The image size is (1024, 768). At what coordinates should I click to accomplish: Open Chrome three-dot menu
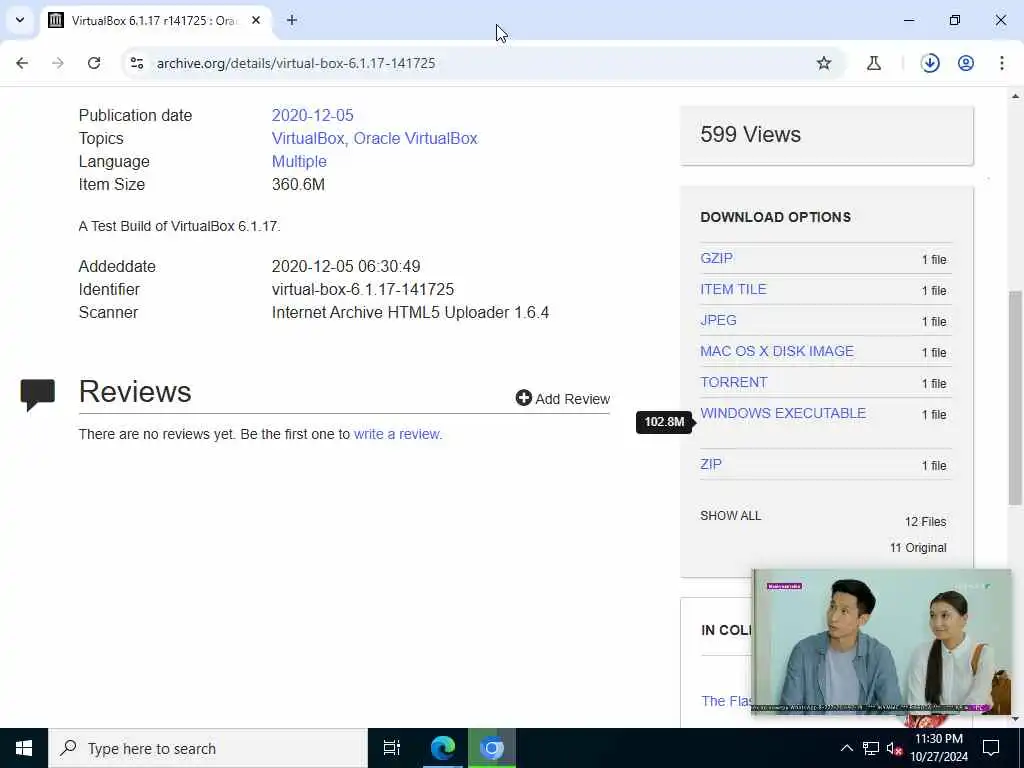(x=1002, y=63)
